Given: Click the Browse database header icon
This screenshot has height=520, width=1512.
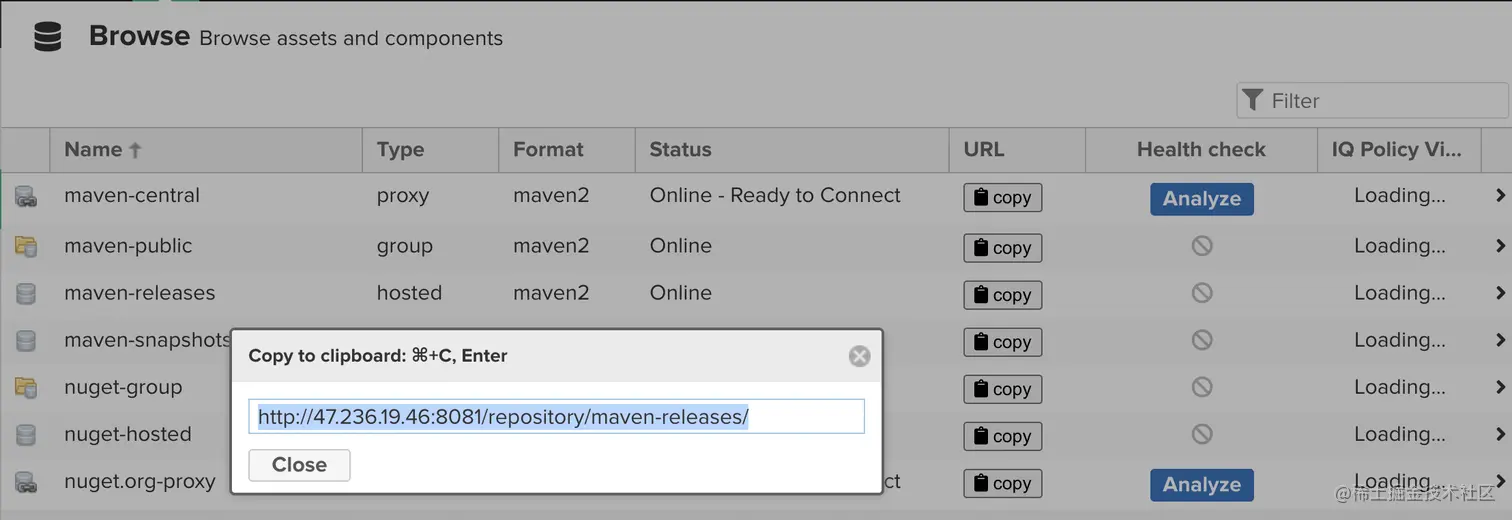Looking at the screenshot, I should [x=48, y=37].
